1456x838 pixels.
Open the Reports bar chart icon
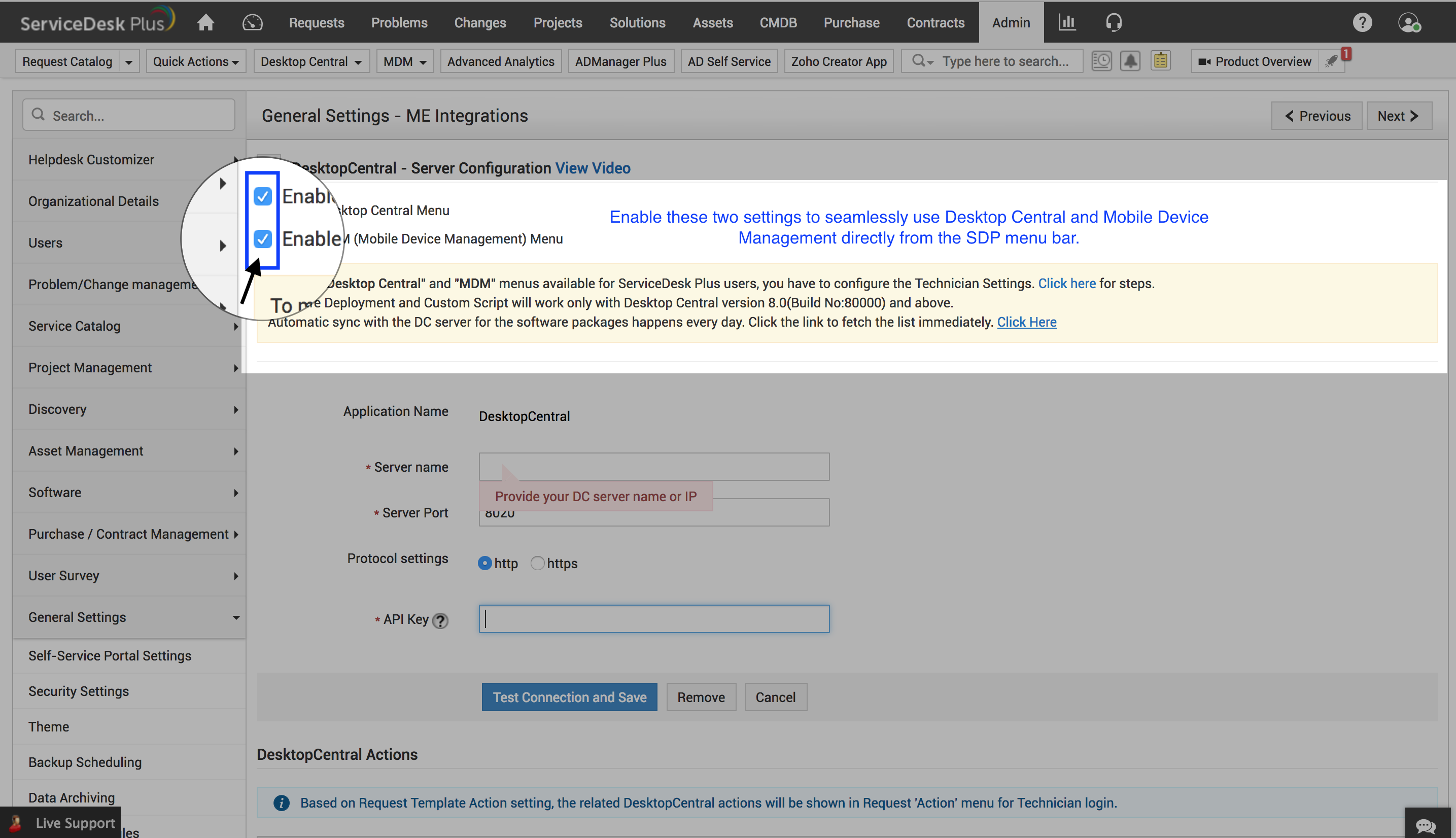coord(1066,22)
